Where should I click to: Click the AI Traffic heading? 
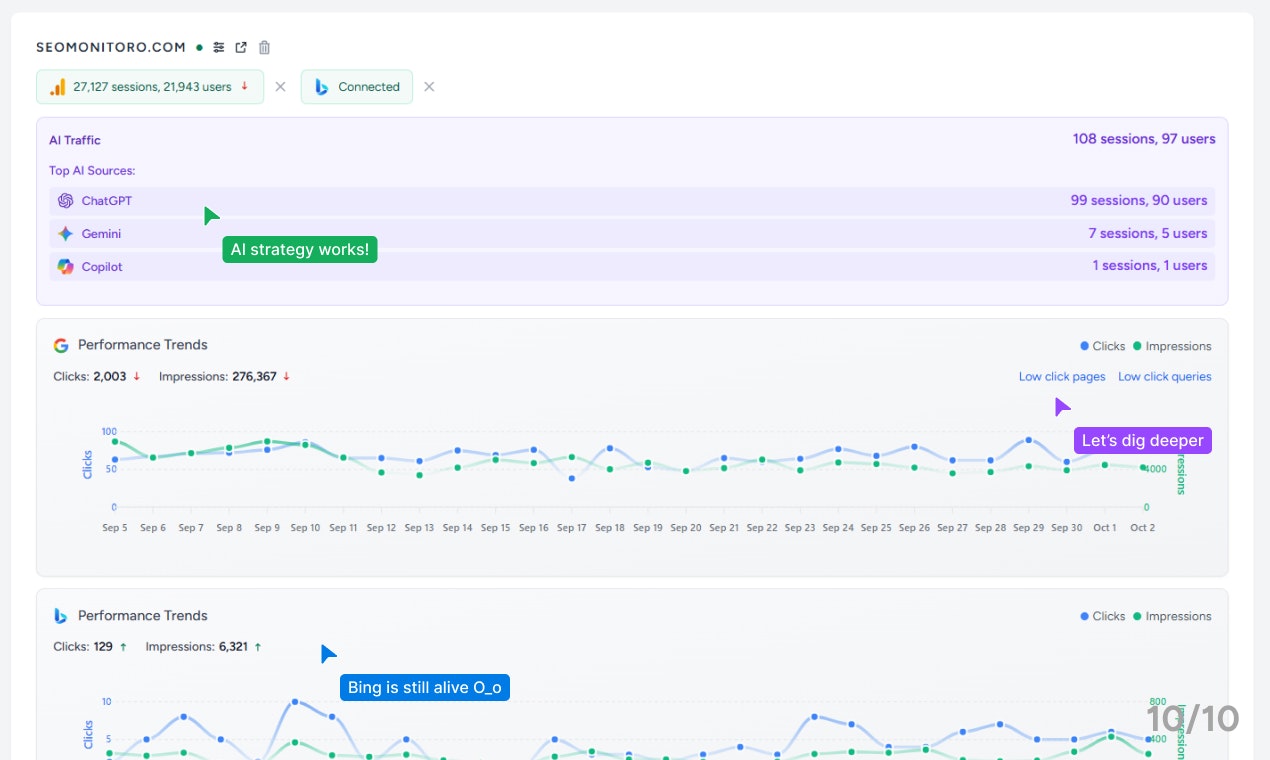75,140
